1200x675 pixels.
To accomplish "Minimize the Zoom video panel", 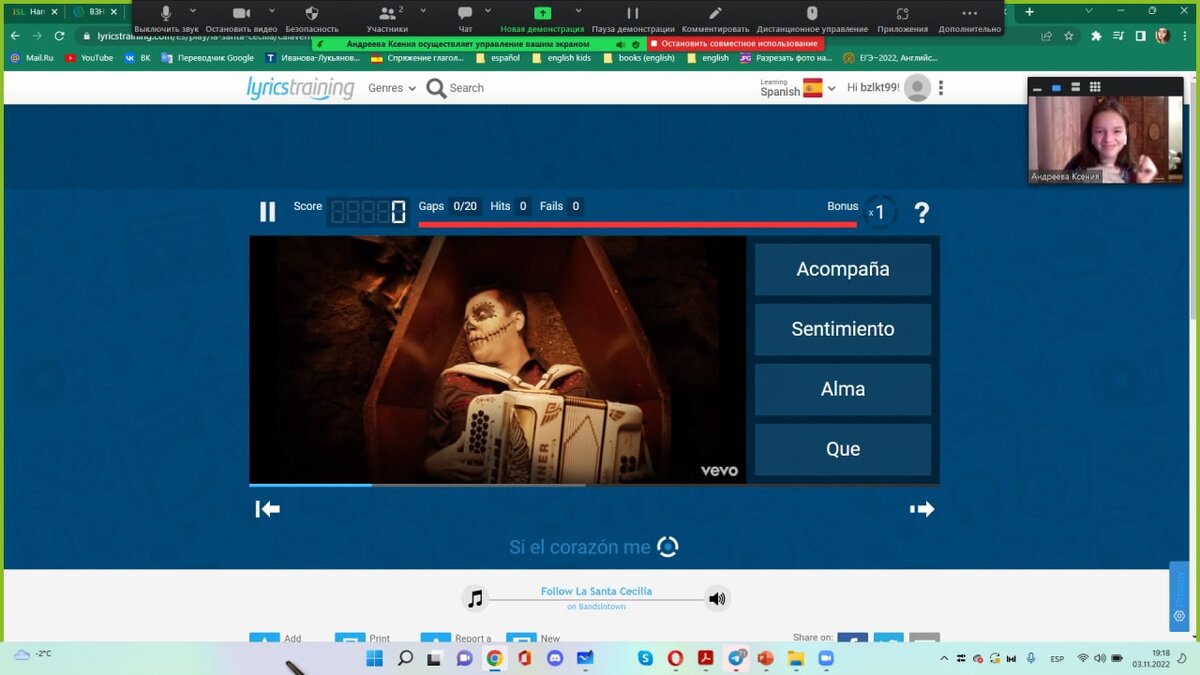I will 1037,87.
